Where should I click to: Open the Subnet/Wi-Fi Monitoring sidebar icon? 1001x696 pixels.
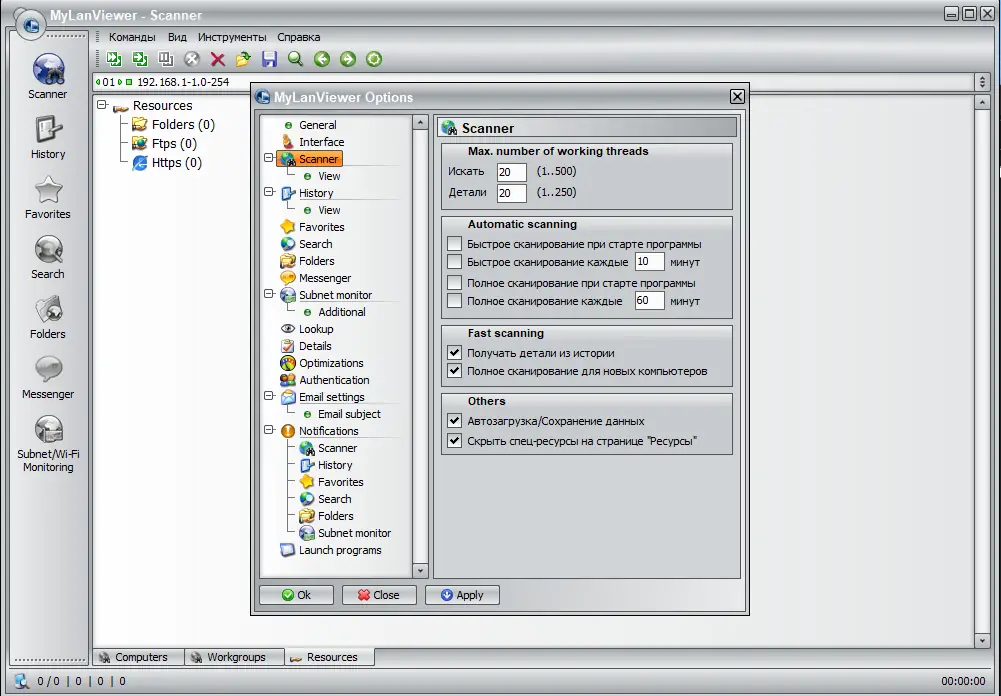(48, 430)
